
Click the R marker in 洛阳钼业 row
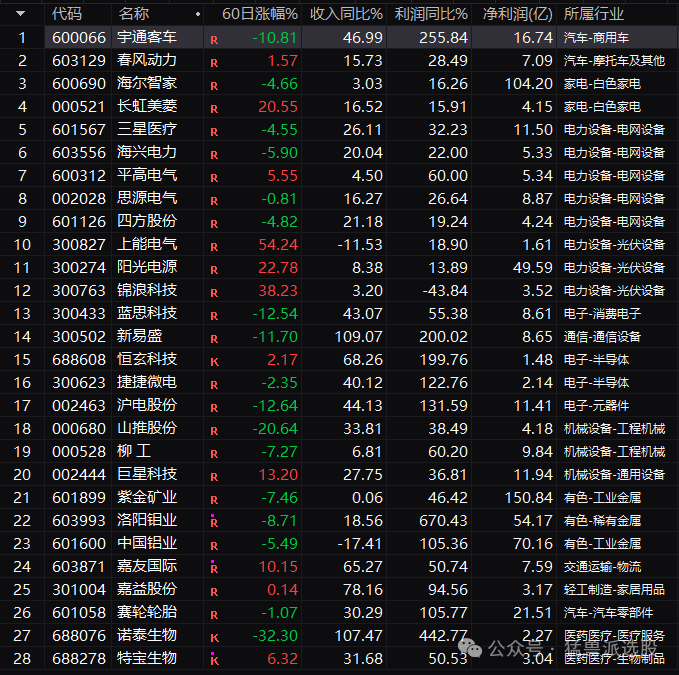214,522
